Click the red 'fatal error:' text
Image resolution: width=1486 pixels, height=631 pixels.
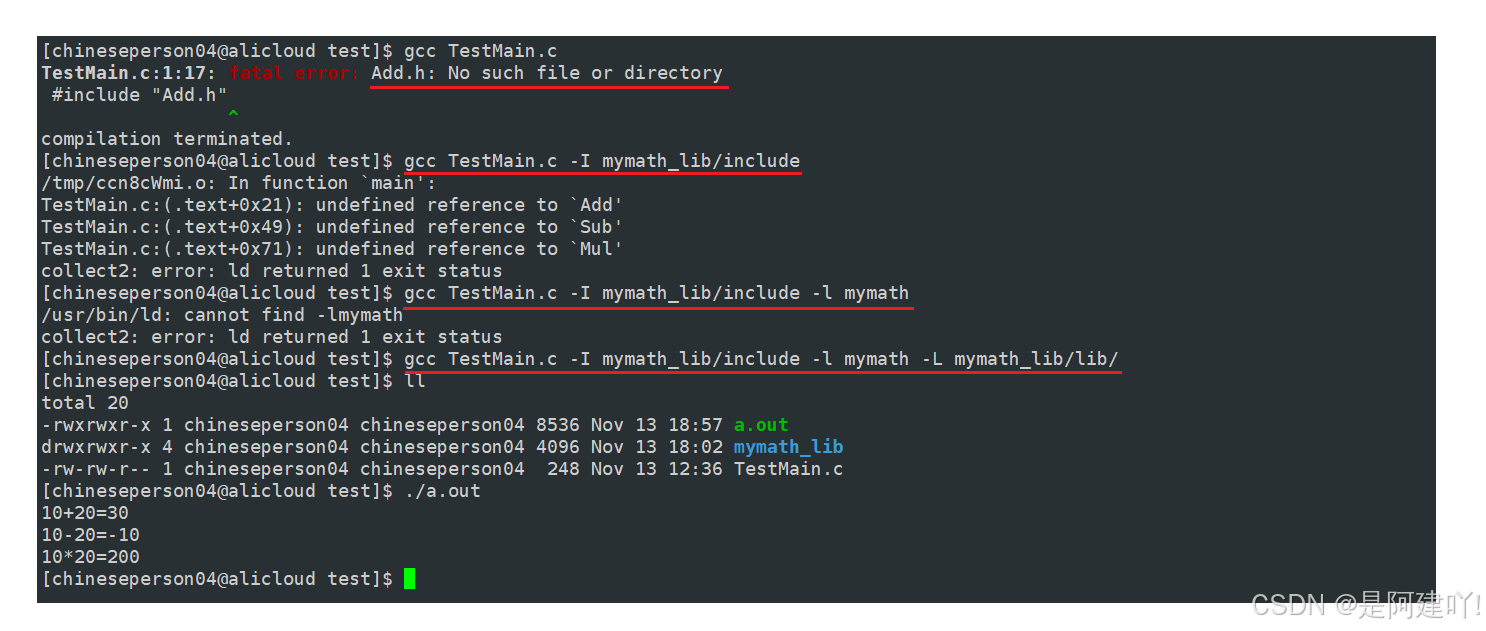(294, 73)
